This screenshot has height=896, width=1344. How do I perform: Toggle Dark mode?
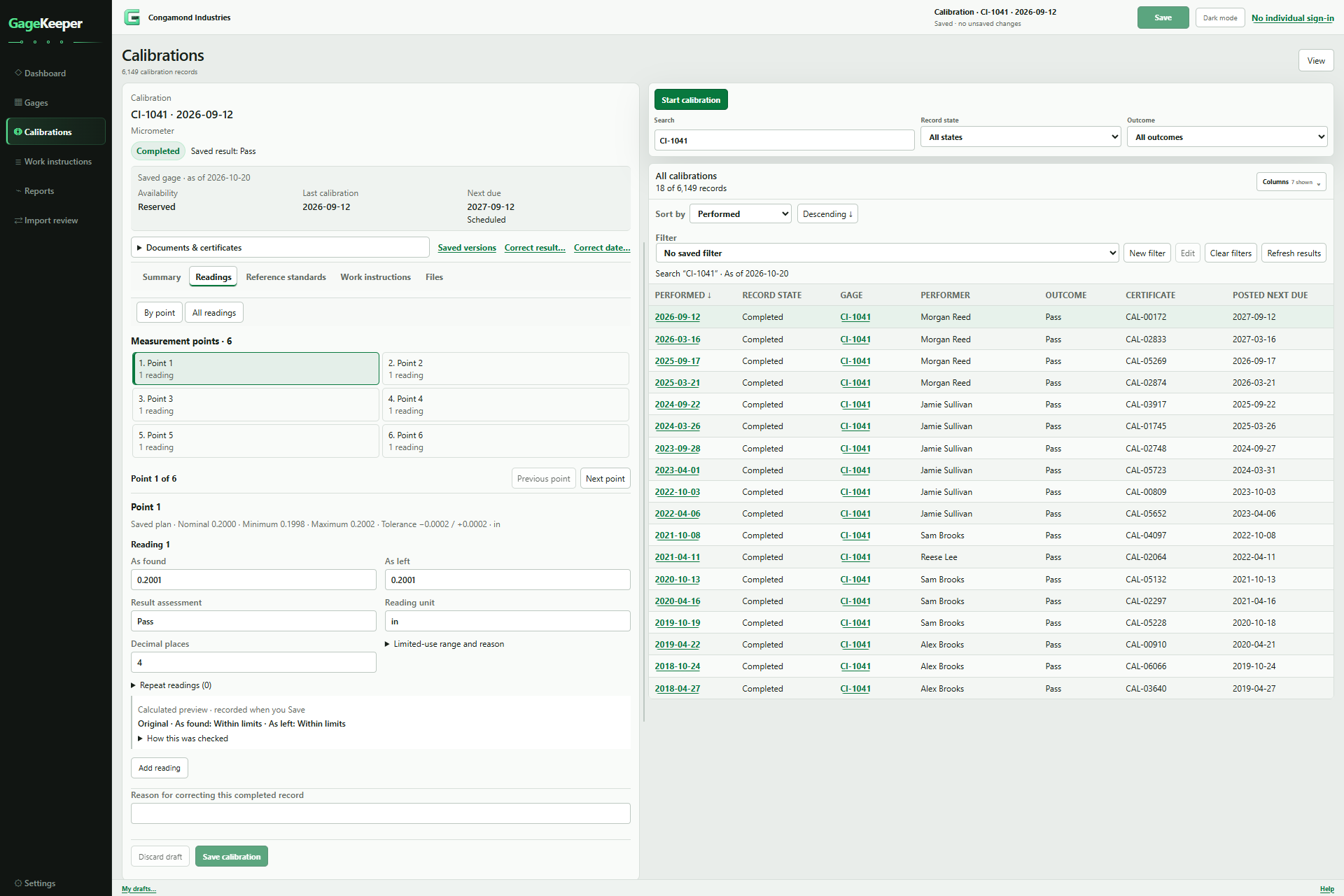coord(1220,17)
